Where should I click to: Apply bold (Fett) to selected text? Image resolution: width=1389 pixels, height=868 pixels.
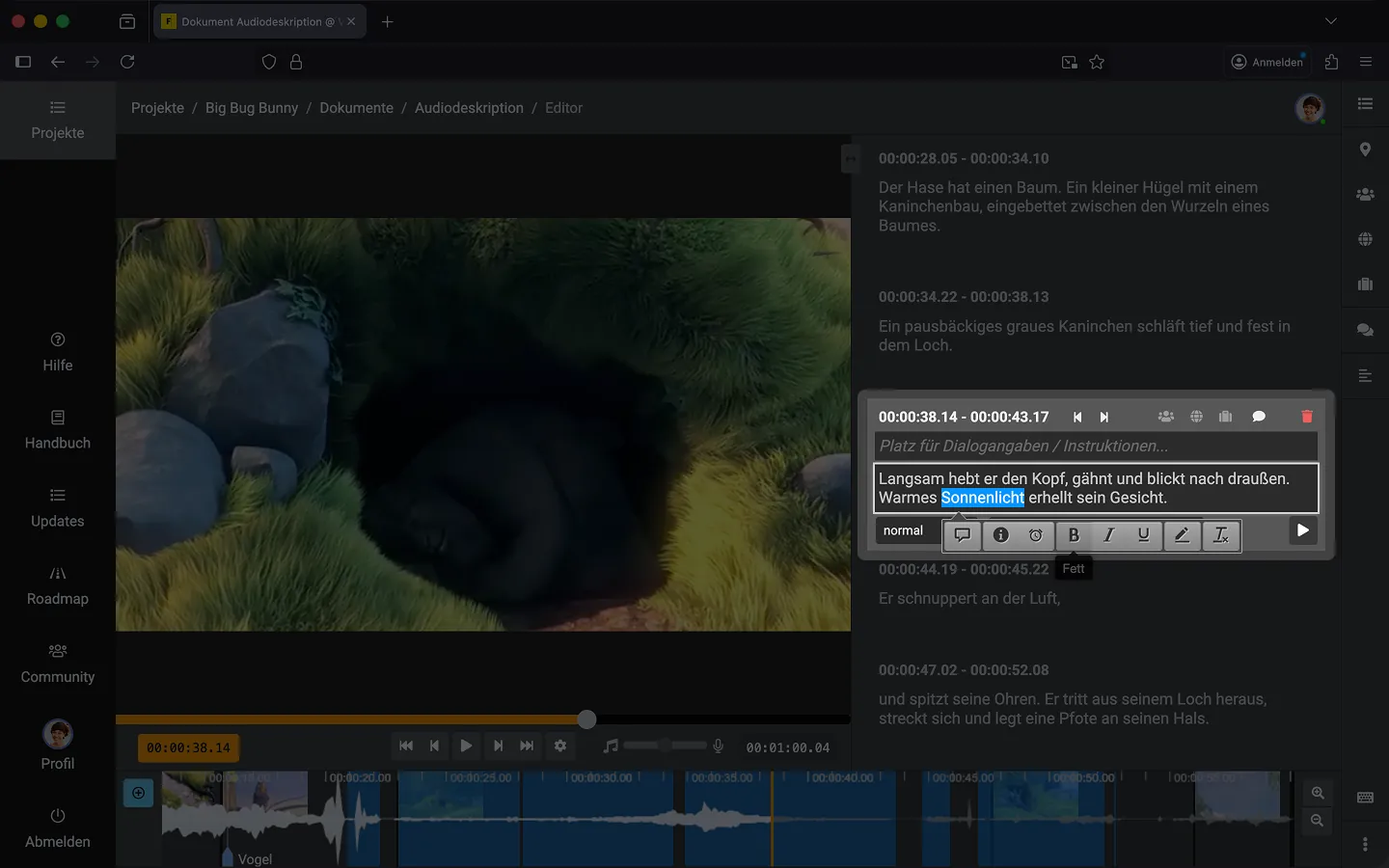(x=1074, y=535)
